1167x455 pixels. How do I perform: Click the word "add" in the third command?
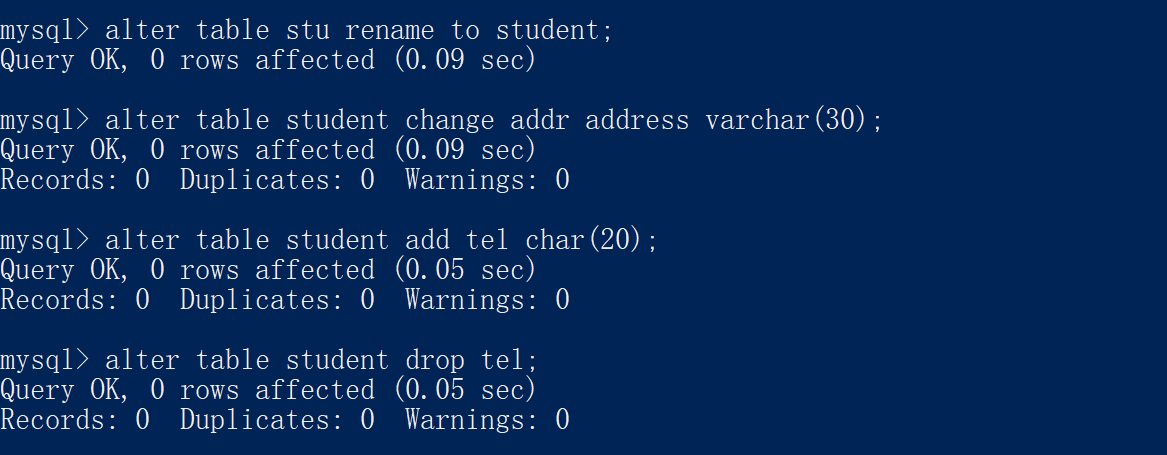pos(427,241)
